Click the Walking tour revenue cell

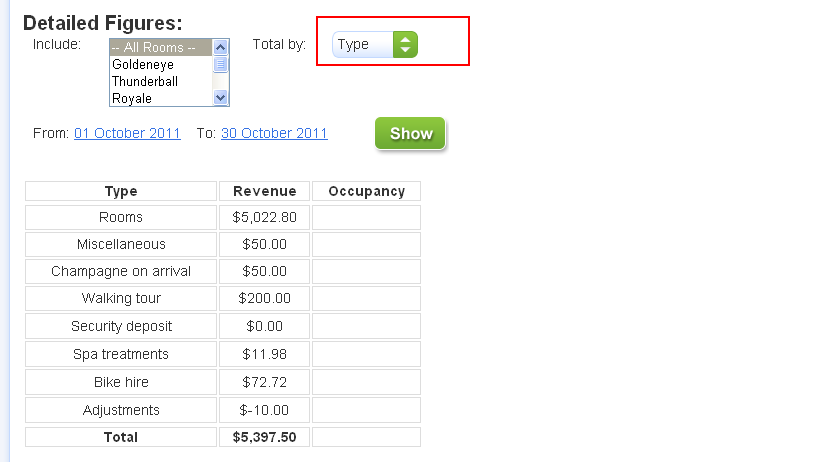(x=265, y=298)
